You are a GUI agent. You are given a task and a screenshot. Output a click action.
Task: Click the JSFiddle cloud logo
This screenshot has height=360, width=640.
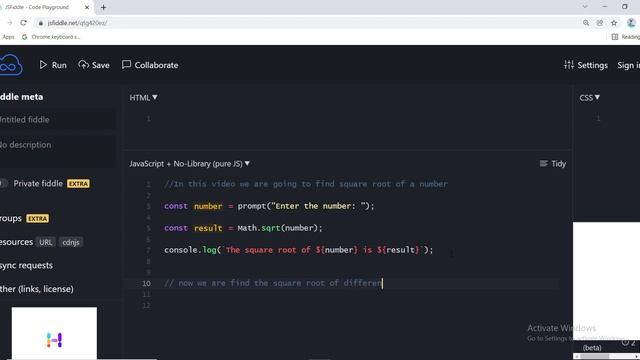click(10, 65)
